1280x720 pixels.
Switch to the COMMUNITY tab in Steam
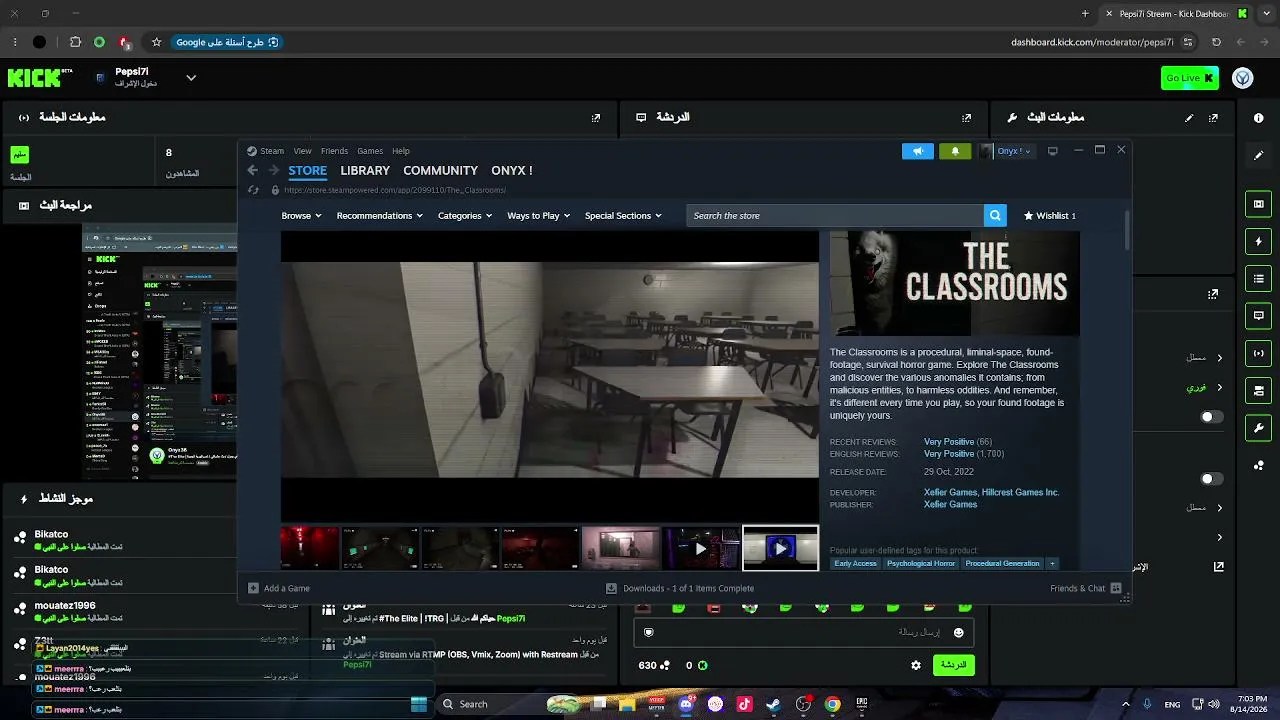click(x=441, y=171)
